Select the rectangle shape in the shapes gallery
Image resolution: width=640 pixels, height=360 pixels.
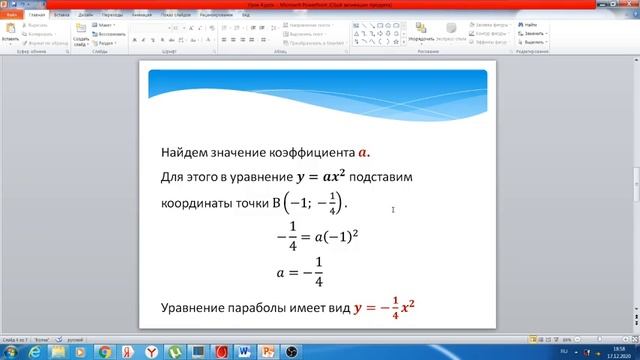coord(380,26)
